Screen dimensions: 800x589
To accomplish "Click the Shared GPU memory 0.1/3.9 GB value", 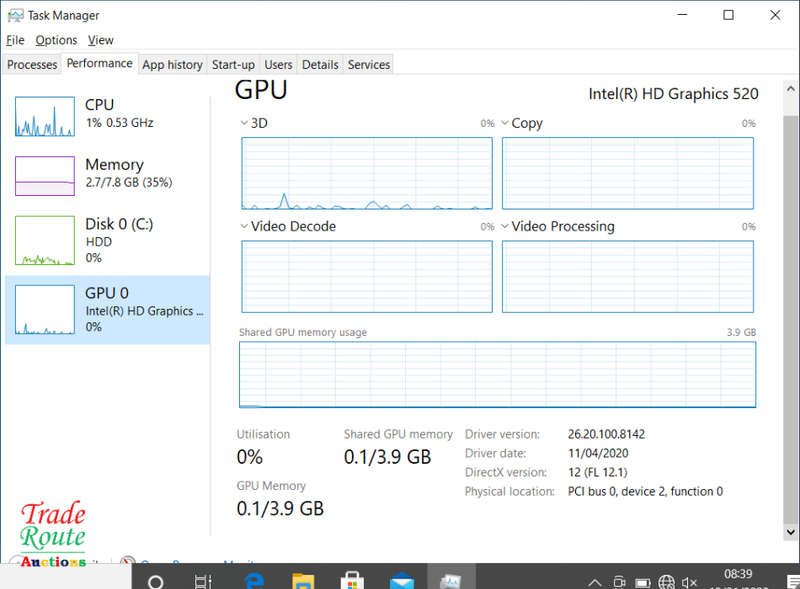I will click(x=387, y=457).
